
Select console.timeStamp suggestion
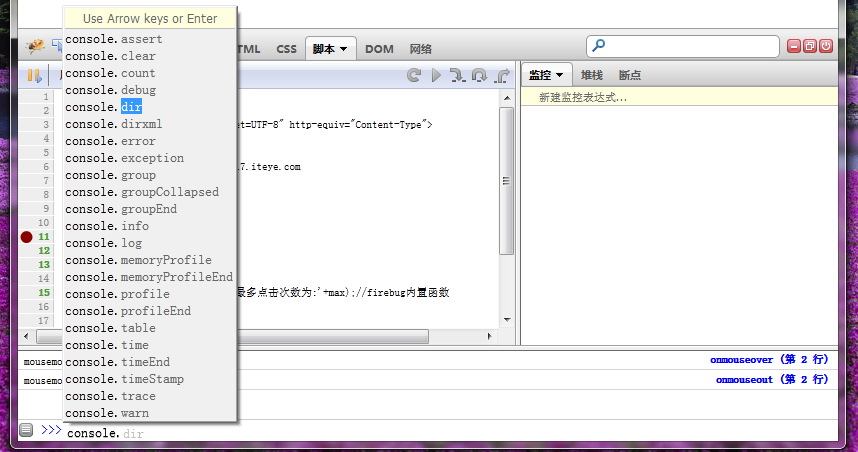click(x=150, y=379)
